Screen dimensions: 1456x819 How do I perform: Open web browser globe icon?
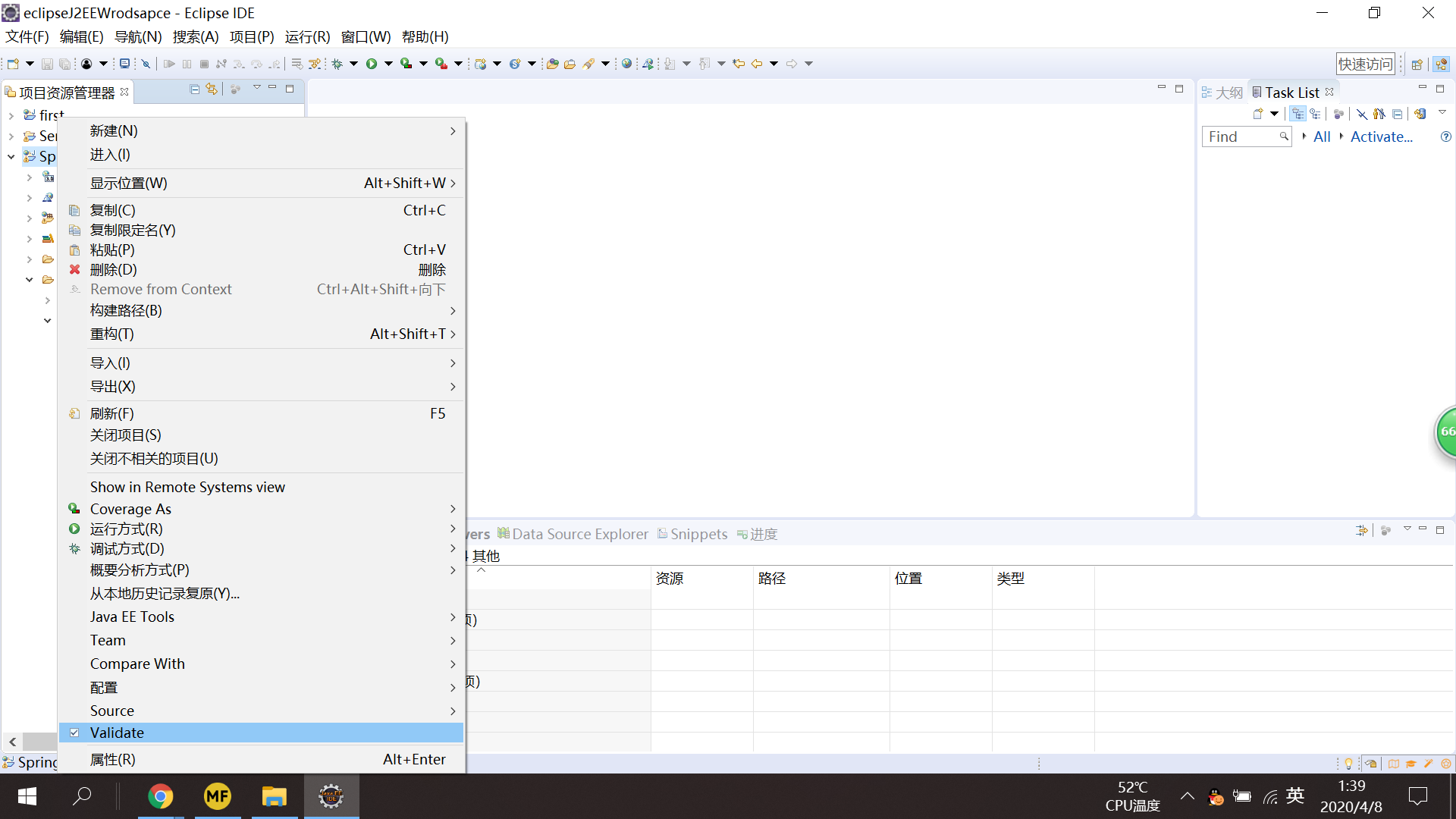tap(626, 64)
